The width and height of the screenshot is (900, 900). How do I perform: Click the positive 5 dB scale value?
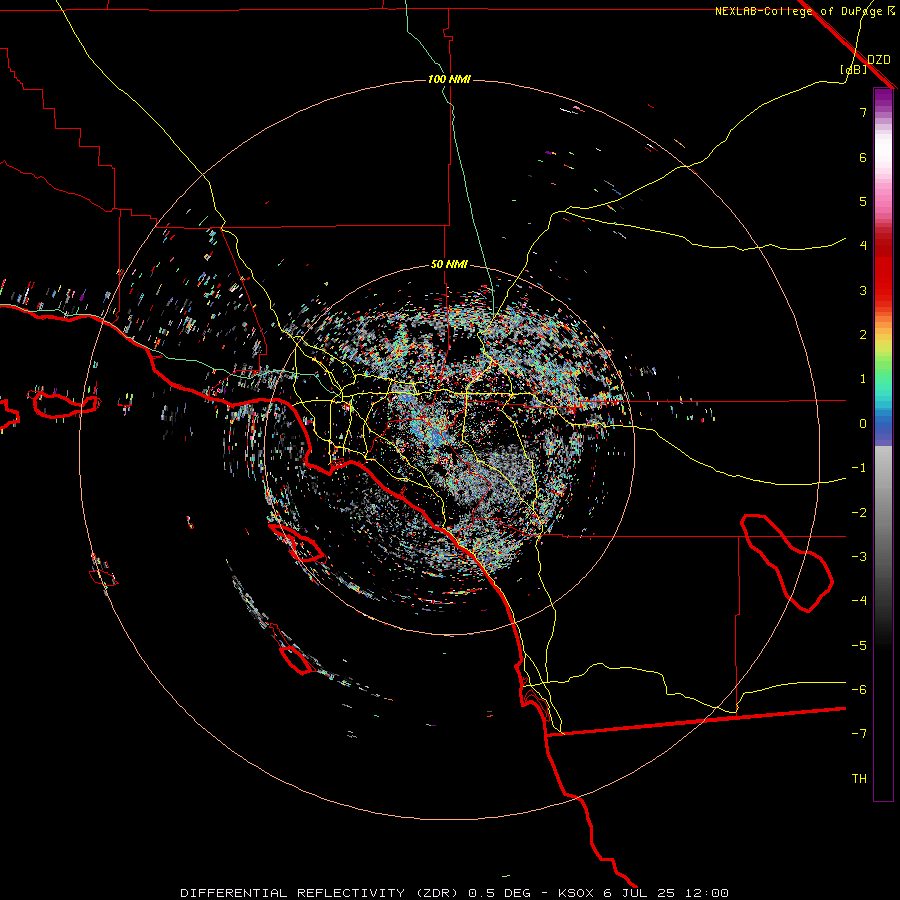pos(863,201)
